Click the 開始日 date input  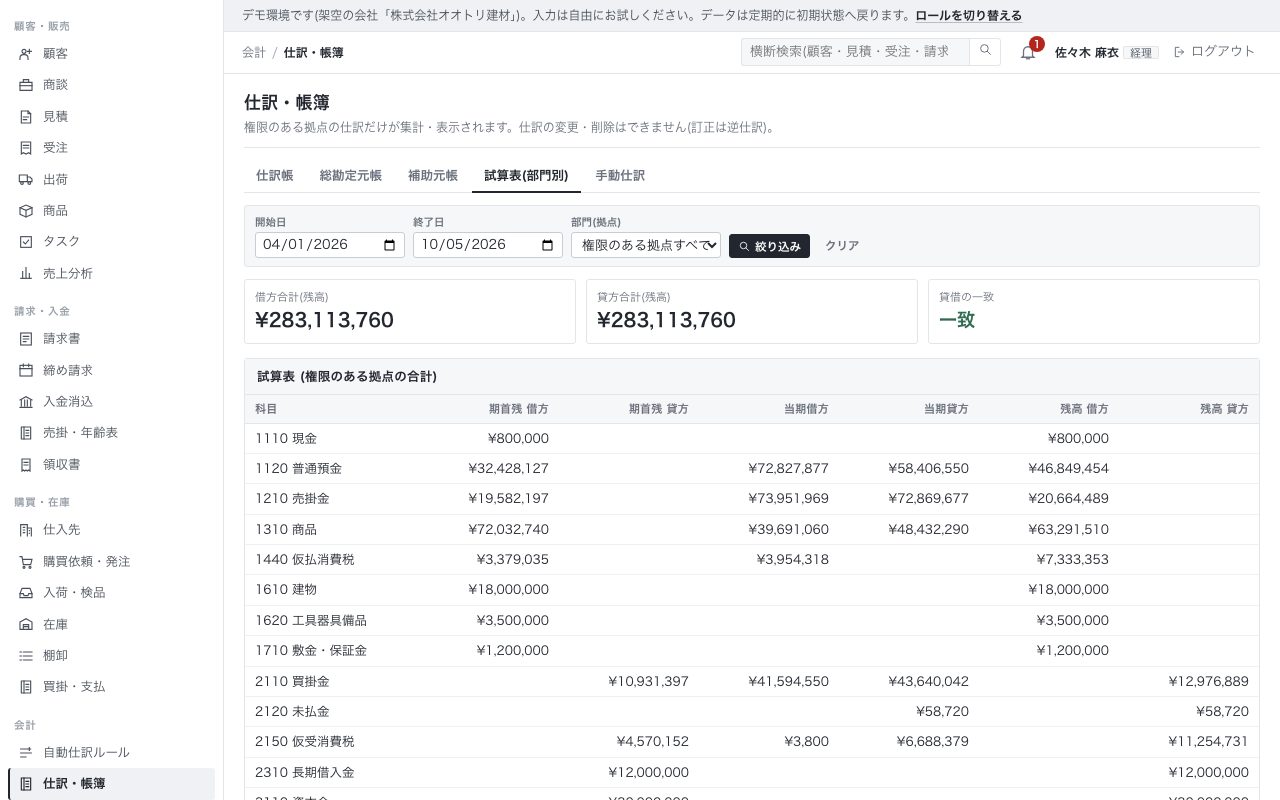(330, 245)
